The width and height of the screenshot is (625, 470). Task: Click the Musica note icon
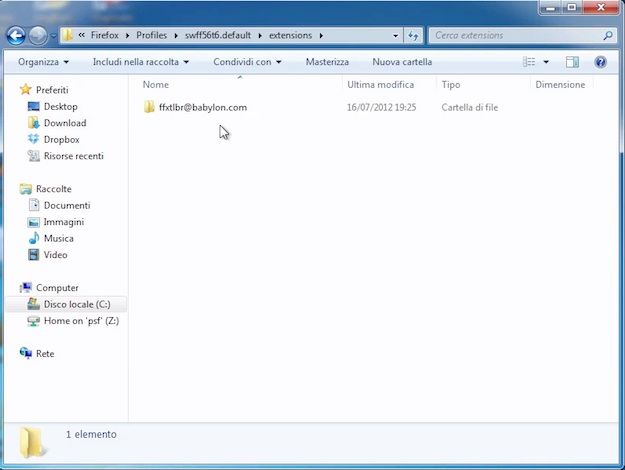point(34,238)
